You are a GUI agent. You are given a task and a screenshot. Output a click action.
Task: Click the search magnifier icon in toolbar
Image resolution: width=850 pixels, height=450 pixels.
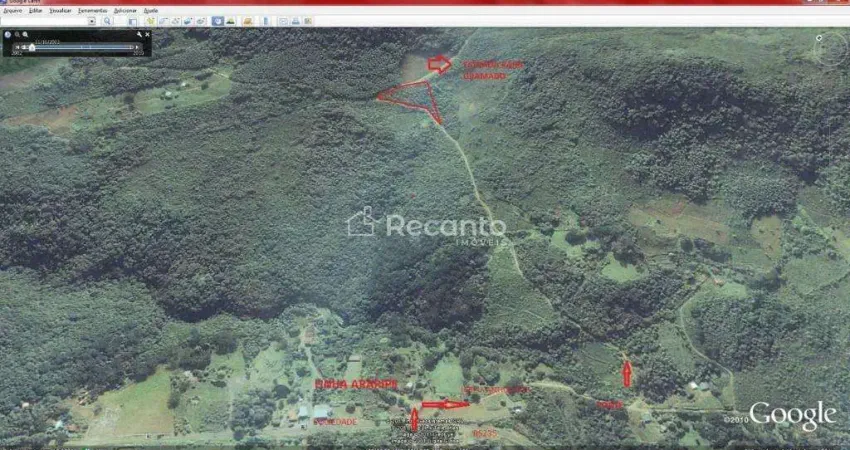(x=107, y=20)
